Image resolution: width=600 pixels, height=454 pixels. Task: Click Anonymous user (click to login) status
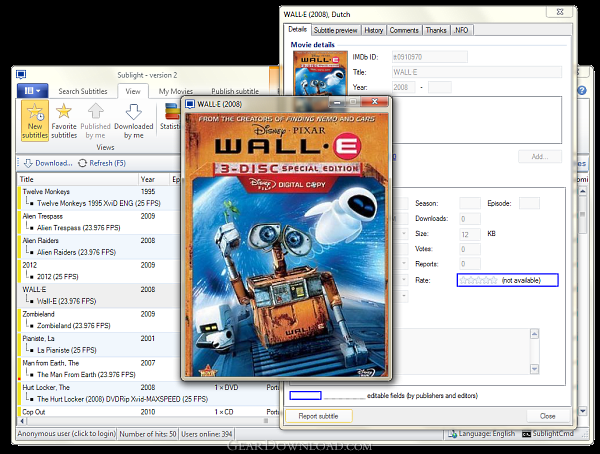pyautogui.click(x=66, y=434)
